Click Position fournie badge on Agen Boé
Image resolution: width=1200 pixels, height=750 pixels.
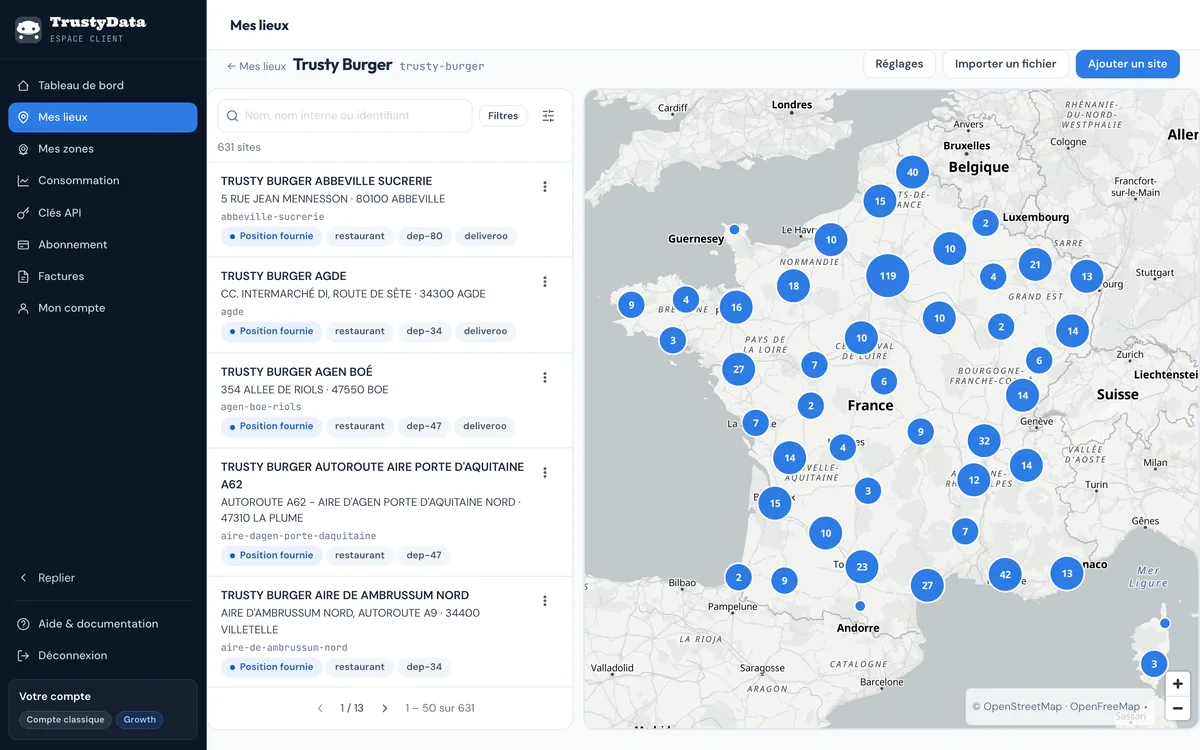[x=271, y=426]
